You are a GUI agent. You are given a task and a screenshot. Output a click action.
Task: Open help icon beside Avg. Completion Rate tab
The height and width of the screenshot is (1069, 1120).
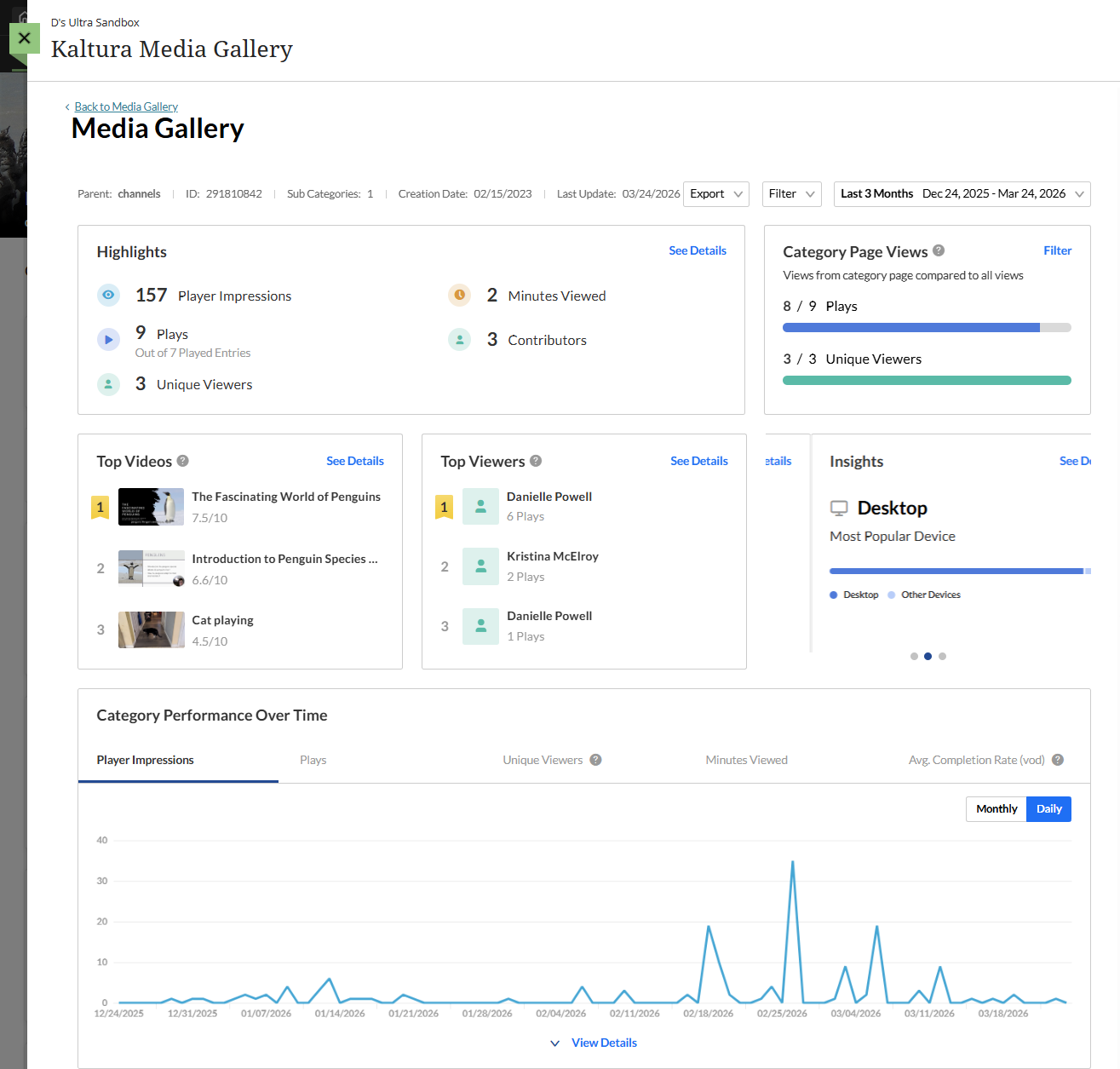pyautogui.click(x=1058, y=760)
